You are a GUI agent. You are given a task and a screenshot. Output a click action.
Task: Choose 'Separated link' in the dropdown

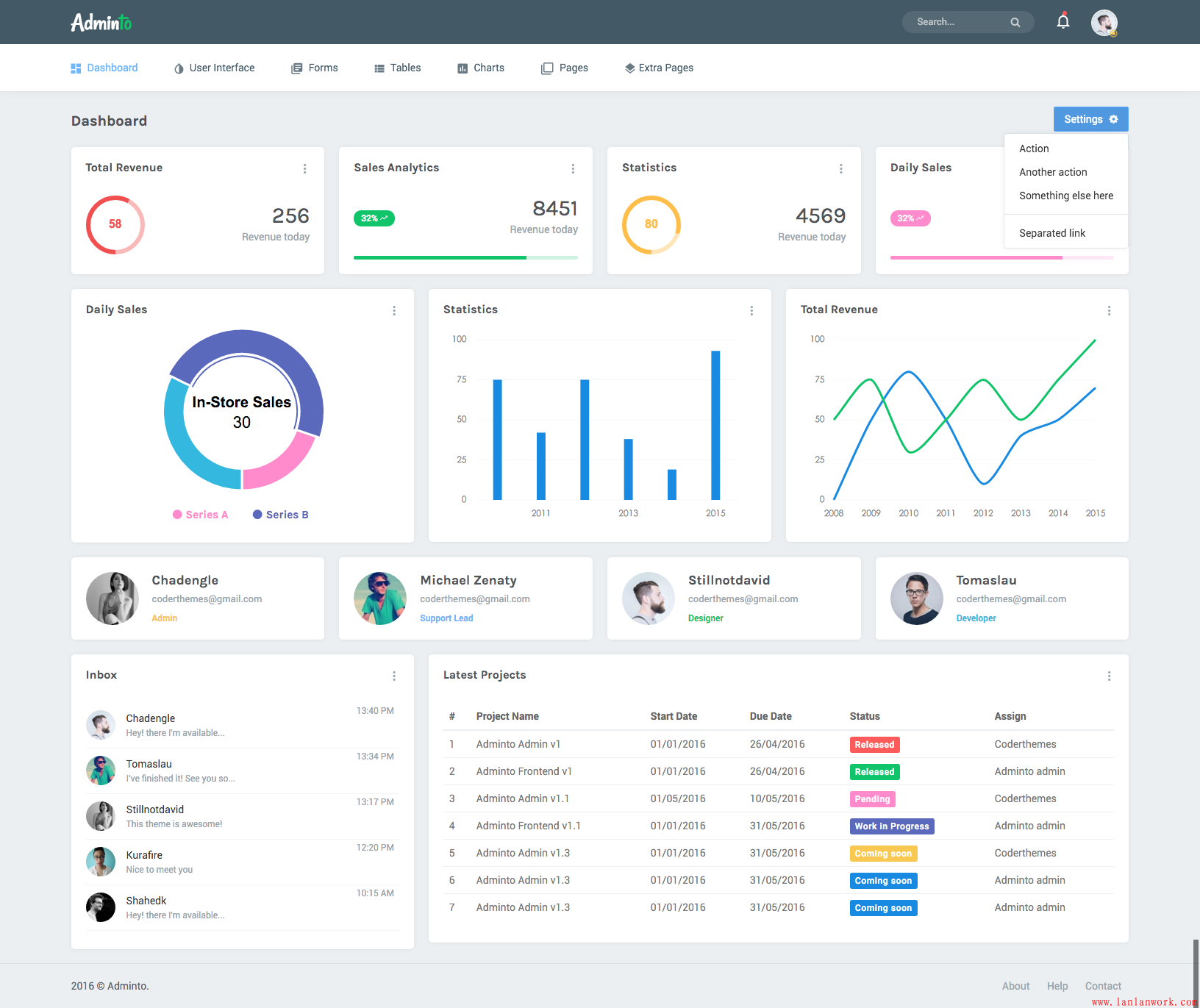coord(1052,233)
